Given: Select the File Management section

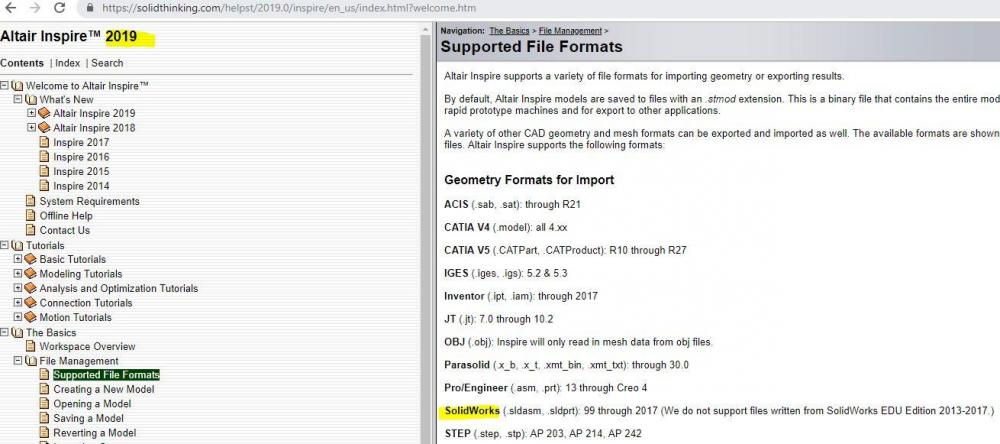Looking at the screenshot, I should tap(79, 361).
